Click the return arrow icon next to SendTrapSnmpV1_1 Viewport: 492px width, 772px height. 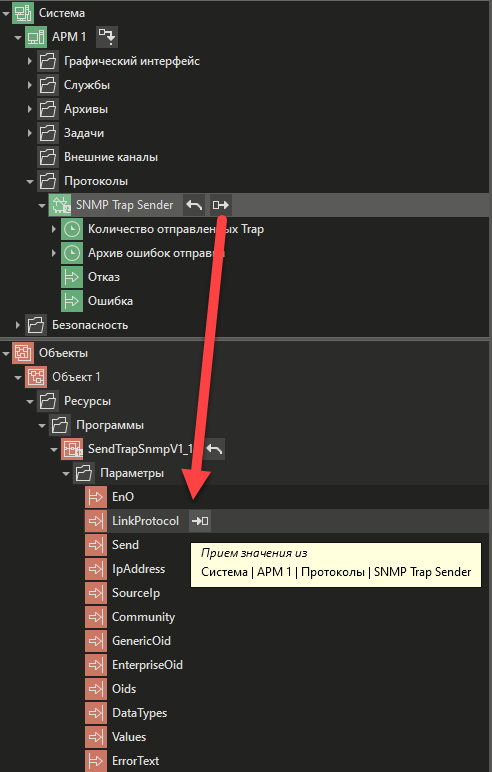tap(214, 449)
